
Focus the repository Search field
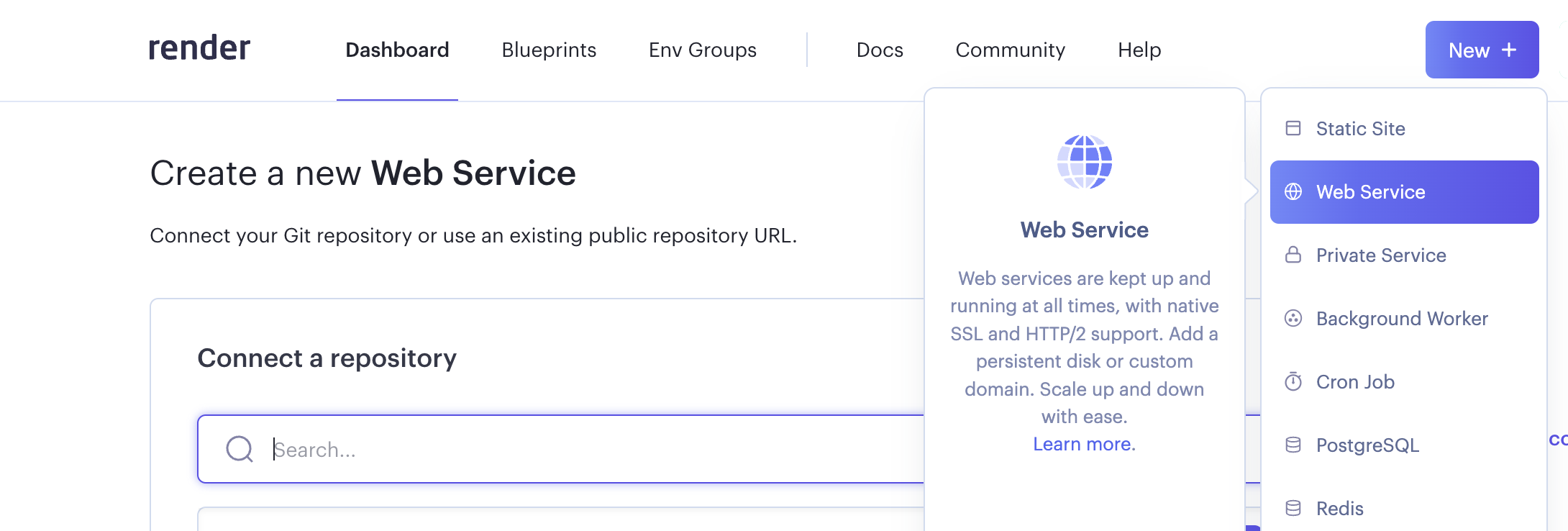coord(561,449)
